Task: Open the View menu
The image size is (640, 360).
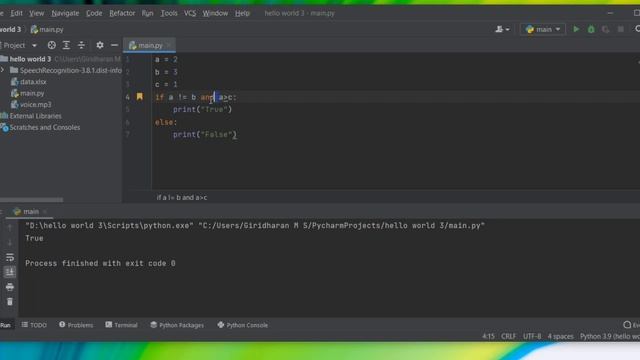Action: (36, 13)
